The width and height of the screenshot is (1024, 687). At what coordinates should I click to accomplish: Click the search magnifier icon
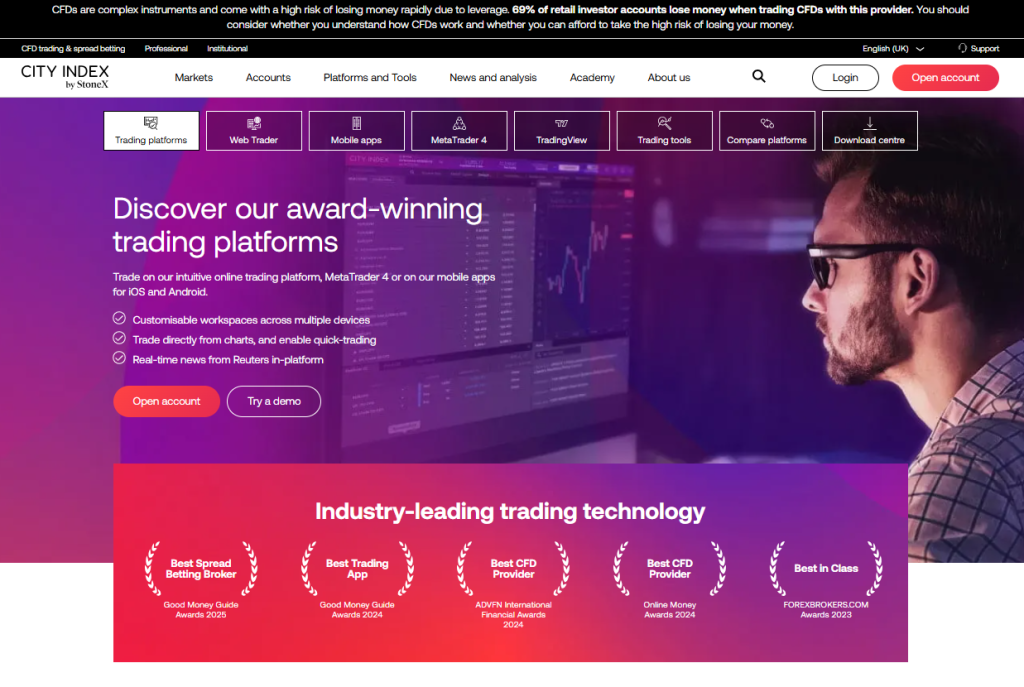[x=758, y=76]
